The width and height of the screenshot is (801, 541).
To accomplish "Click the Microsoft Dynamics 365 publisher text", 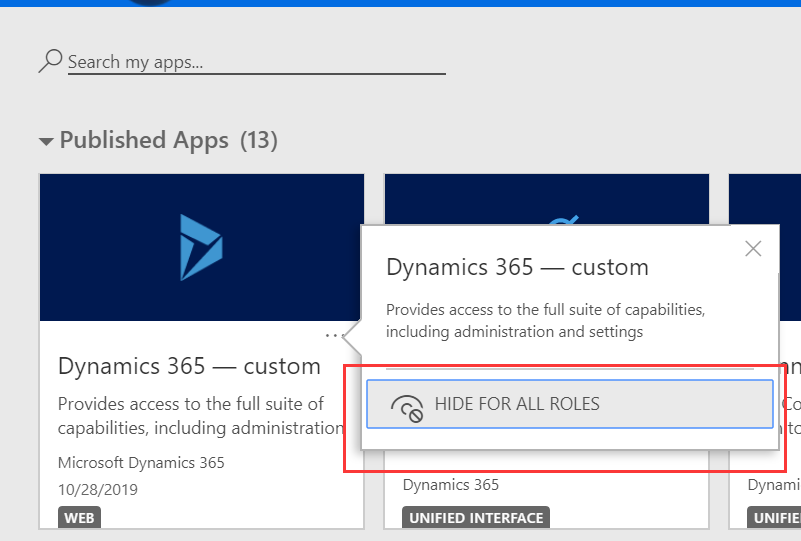I will (141, 462).
